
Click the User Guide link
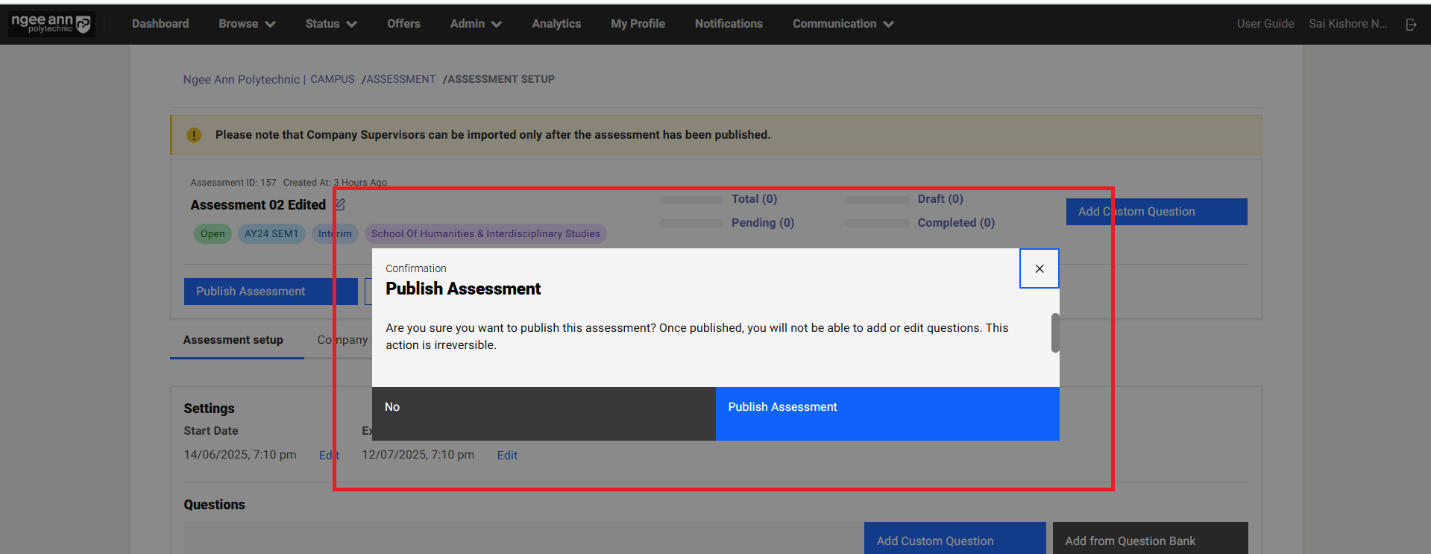1265,24
